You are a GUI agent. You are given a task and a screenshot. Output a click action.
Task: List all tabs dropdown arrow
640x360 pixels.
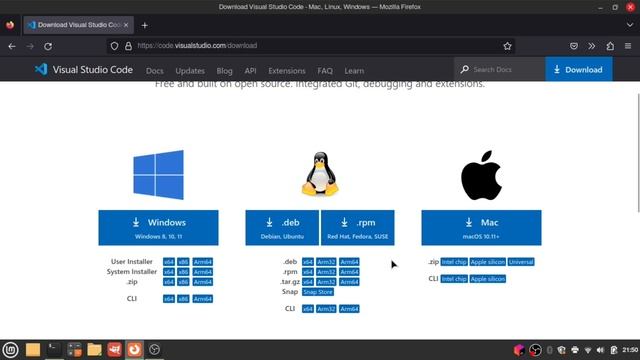630,25
